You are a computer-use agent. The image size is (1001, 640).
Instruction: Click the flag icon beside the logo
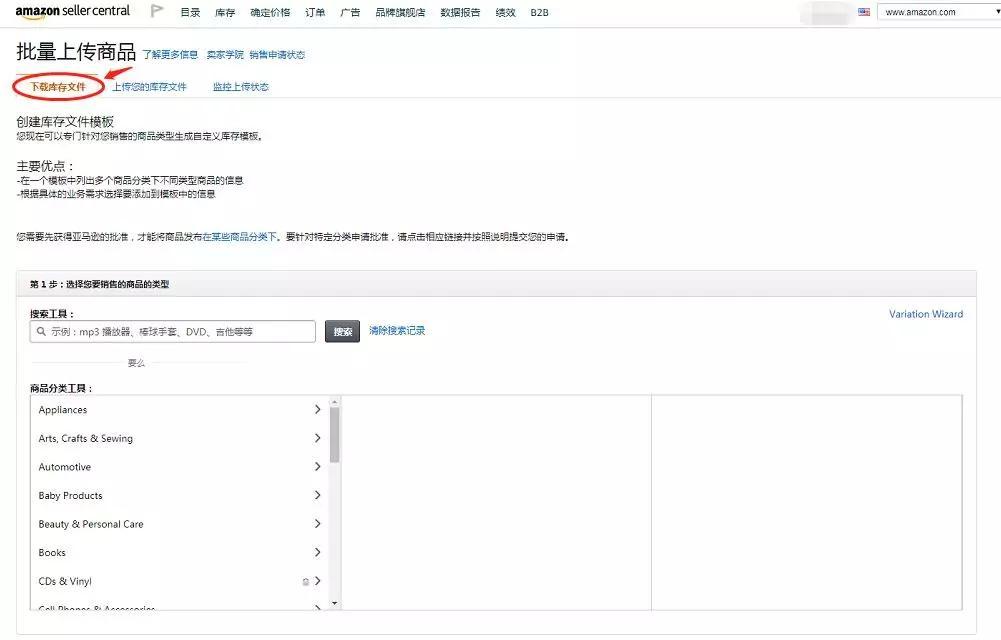(157, 11)
